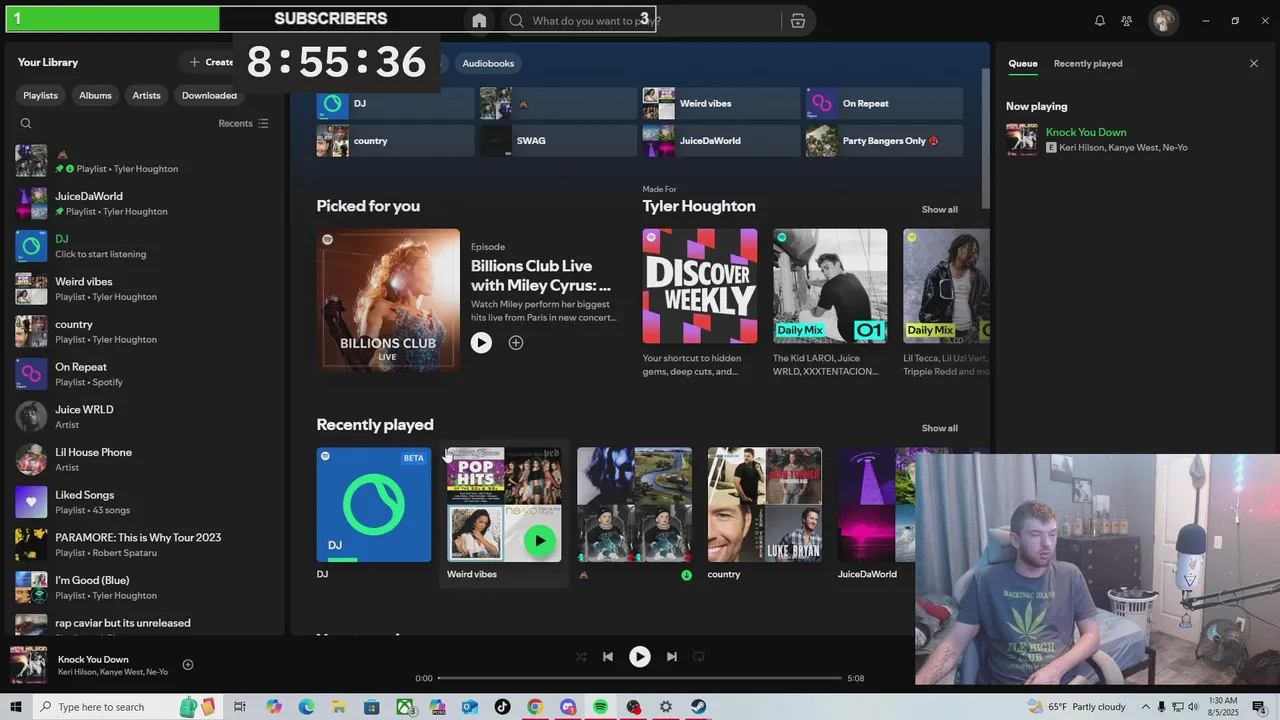Image resolution: width=1280 pixels, height=720 pixels.
Task: Open the Windows notification center icon
Action: (x=1259, y=707)
